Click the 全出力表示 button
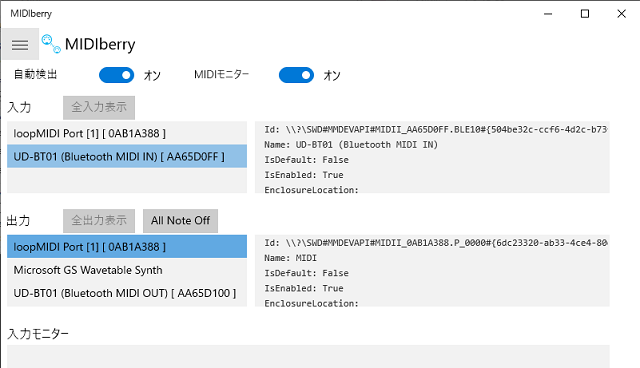 pyautogui.click(x=99, y=221)
